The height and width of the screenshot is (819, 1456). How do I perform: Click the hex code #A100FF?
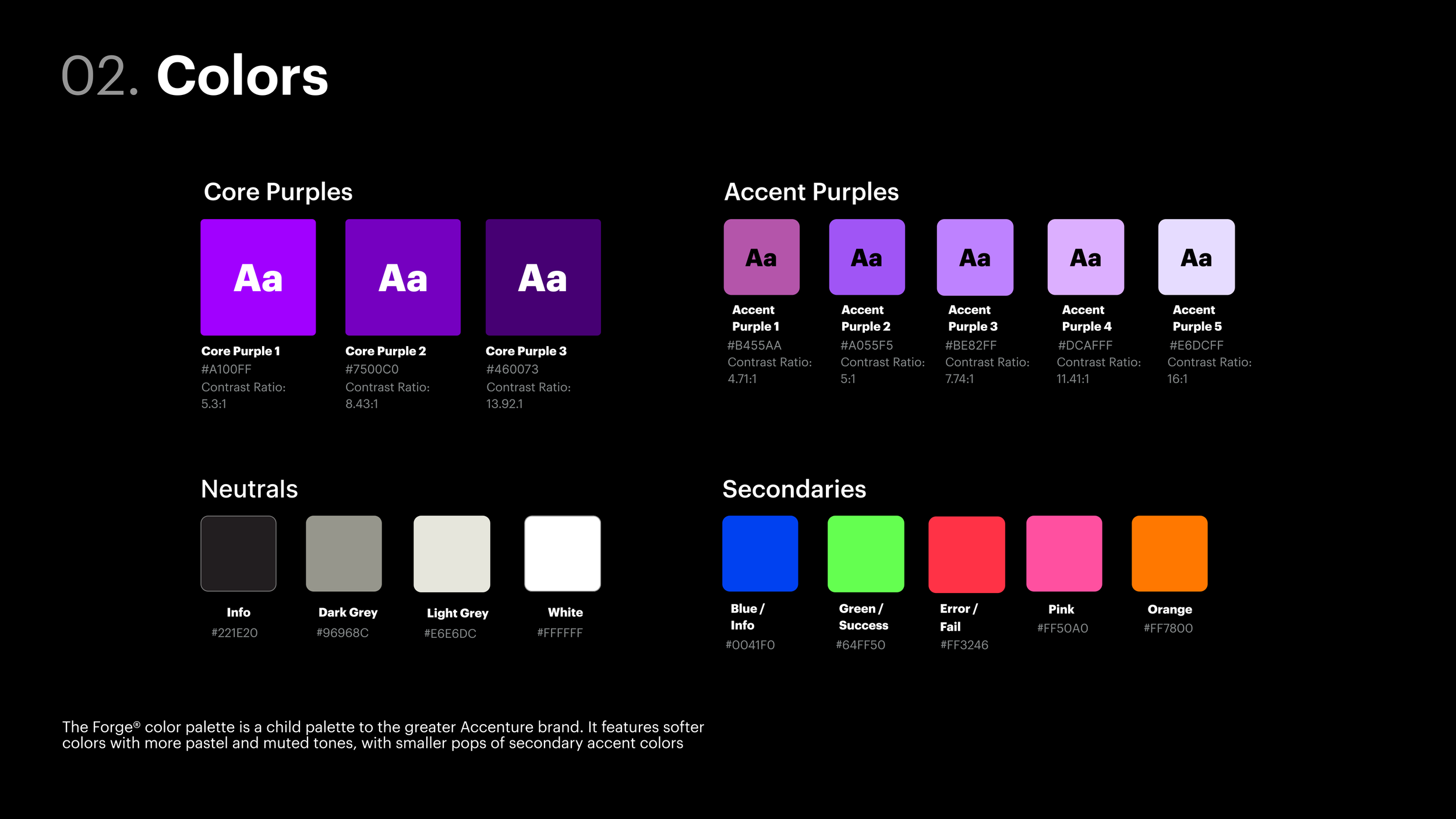click(227, 369)
